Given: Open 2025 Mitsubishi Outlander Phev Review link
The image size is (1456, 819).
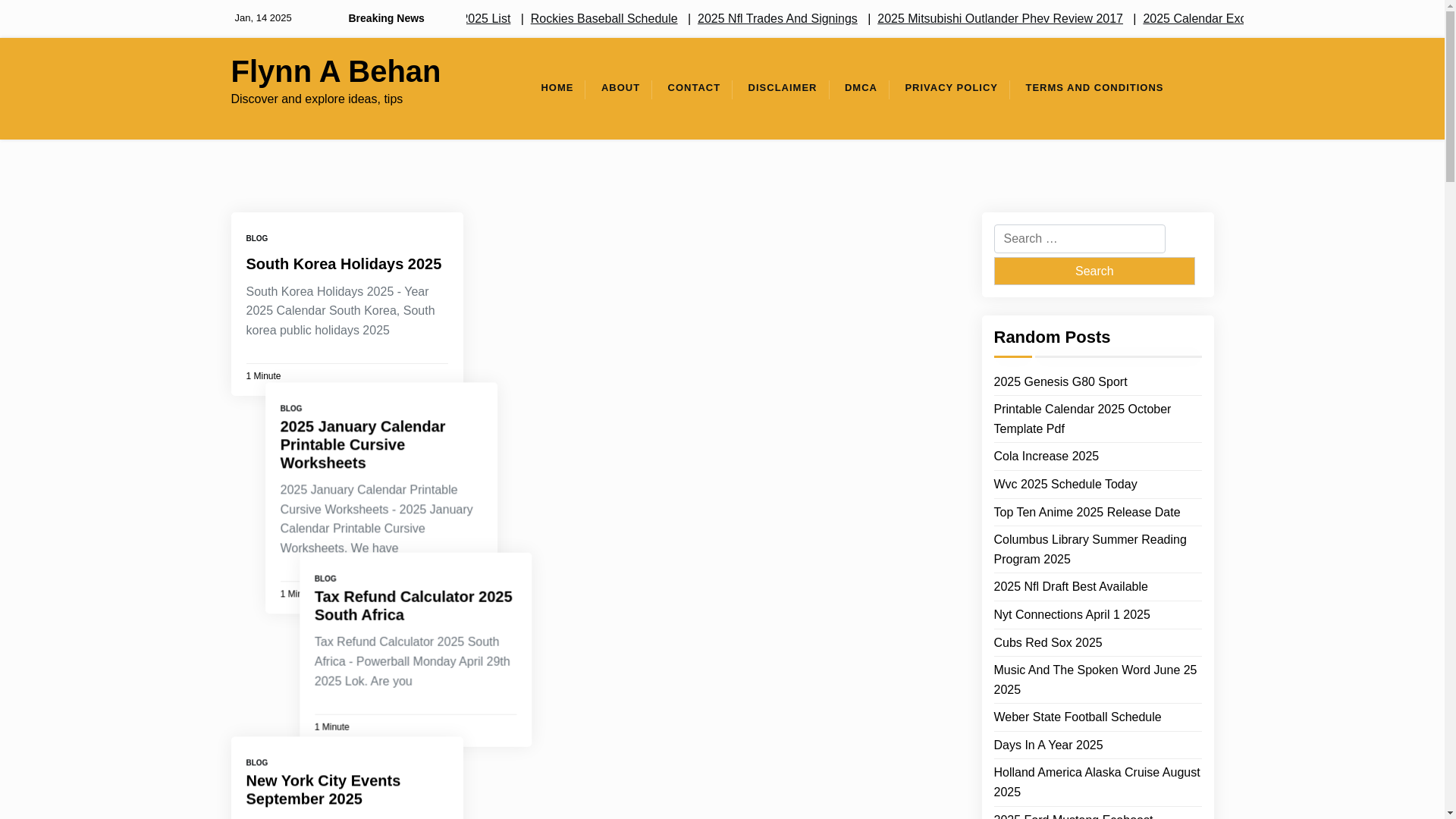Looking at the screenshot, I should click(1000, 18).
